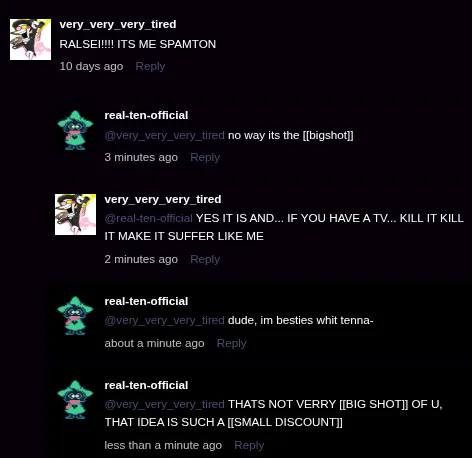The height and width of the screenshot is (458, 472).
Task: Follow @very_very_very_tired mention before 'no way its the'
Action: 164,135
